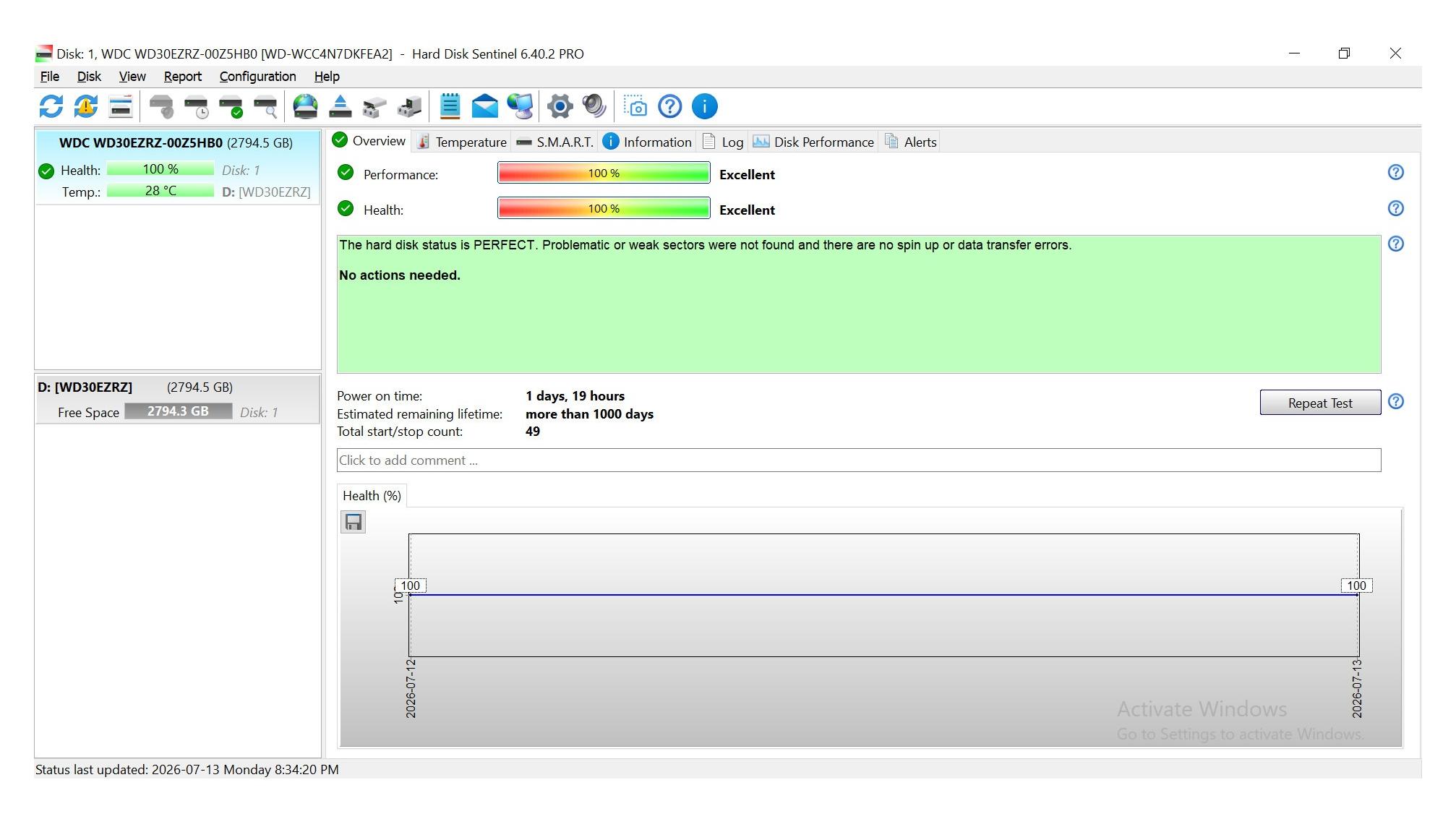
Task: Switch to the Temperature tab
Action: (x=462, y=142)
